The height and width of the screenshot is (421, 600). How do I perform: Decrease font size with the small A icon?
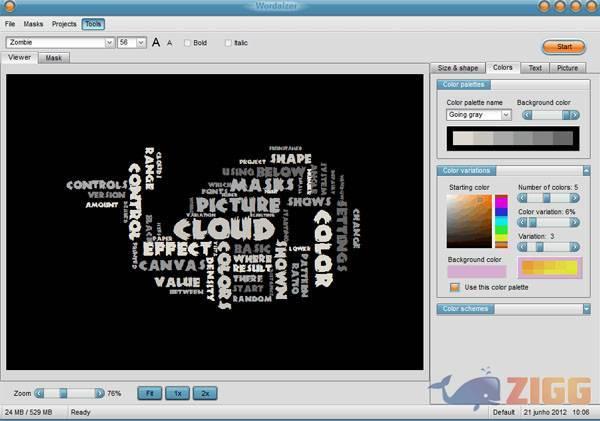[x=169, y=43]
